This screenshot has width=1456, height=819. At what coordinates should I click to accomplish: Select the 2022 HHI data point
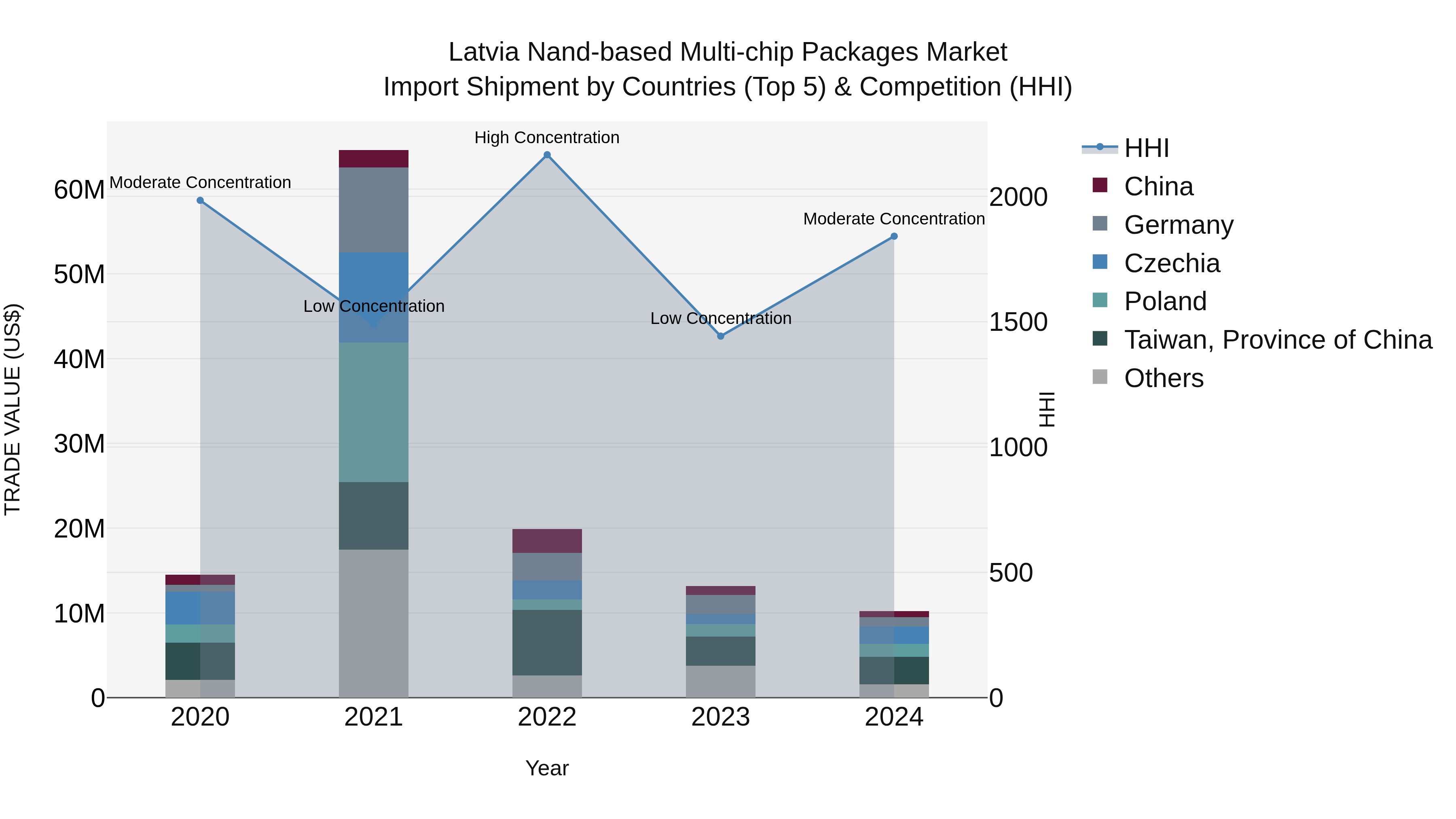[547, 155]
